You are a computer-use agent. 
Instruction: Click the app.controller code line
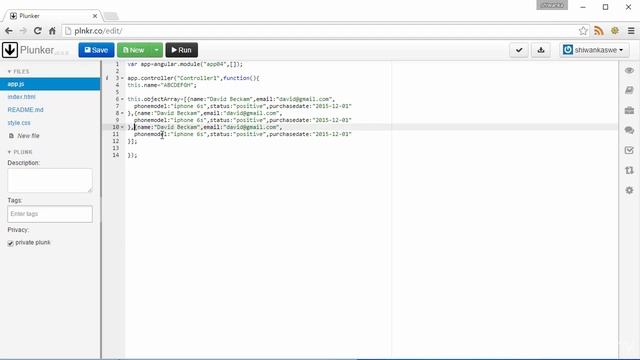click(x=193, y=78)
